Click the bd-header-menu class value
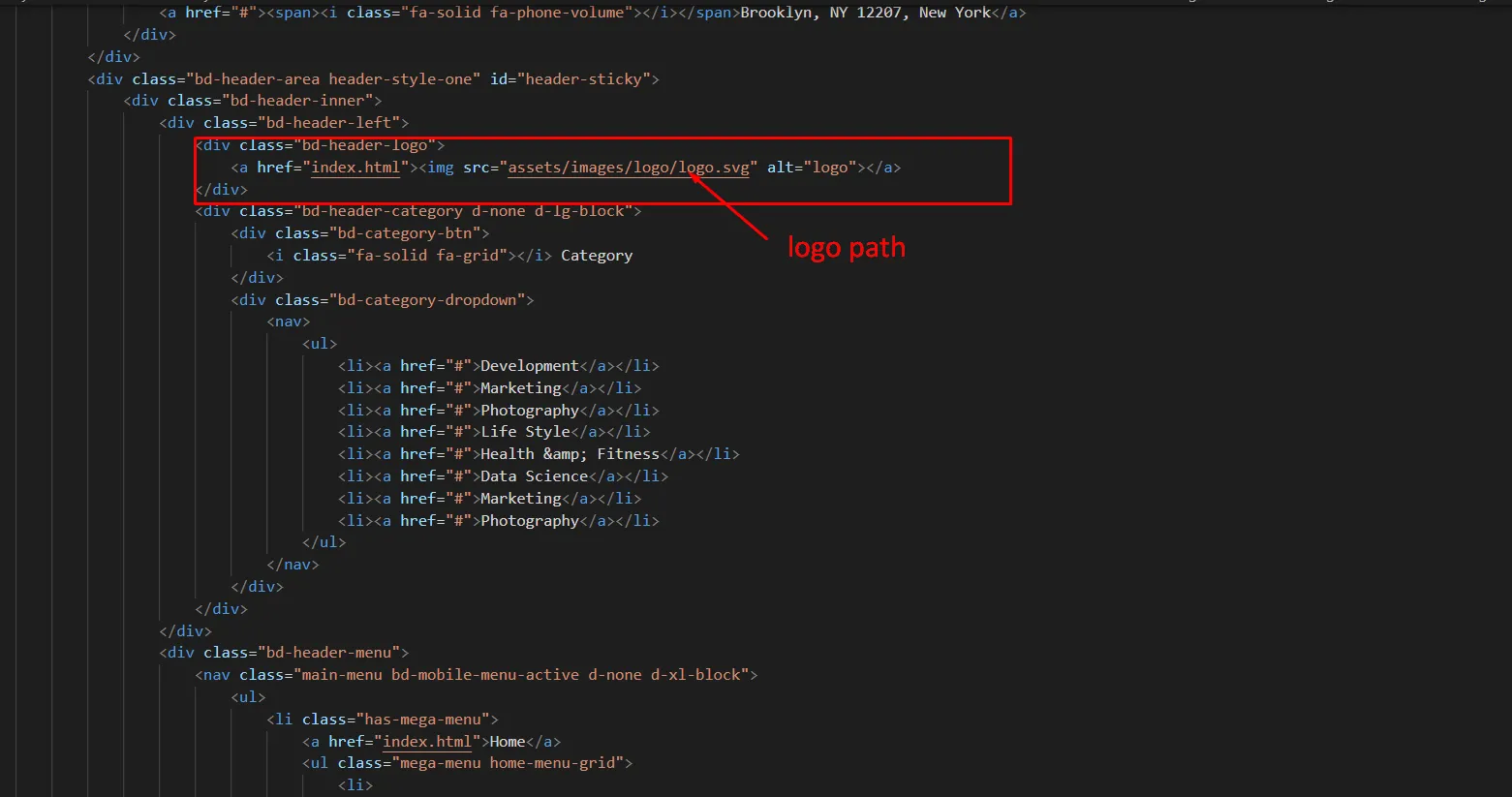 pyautogui.click(x=328, y=653)
